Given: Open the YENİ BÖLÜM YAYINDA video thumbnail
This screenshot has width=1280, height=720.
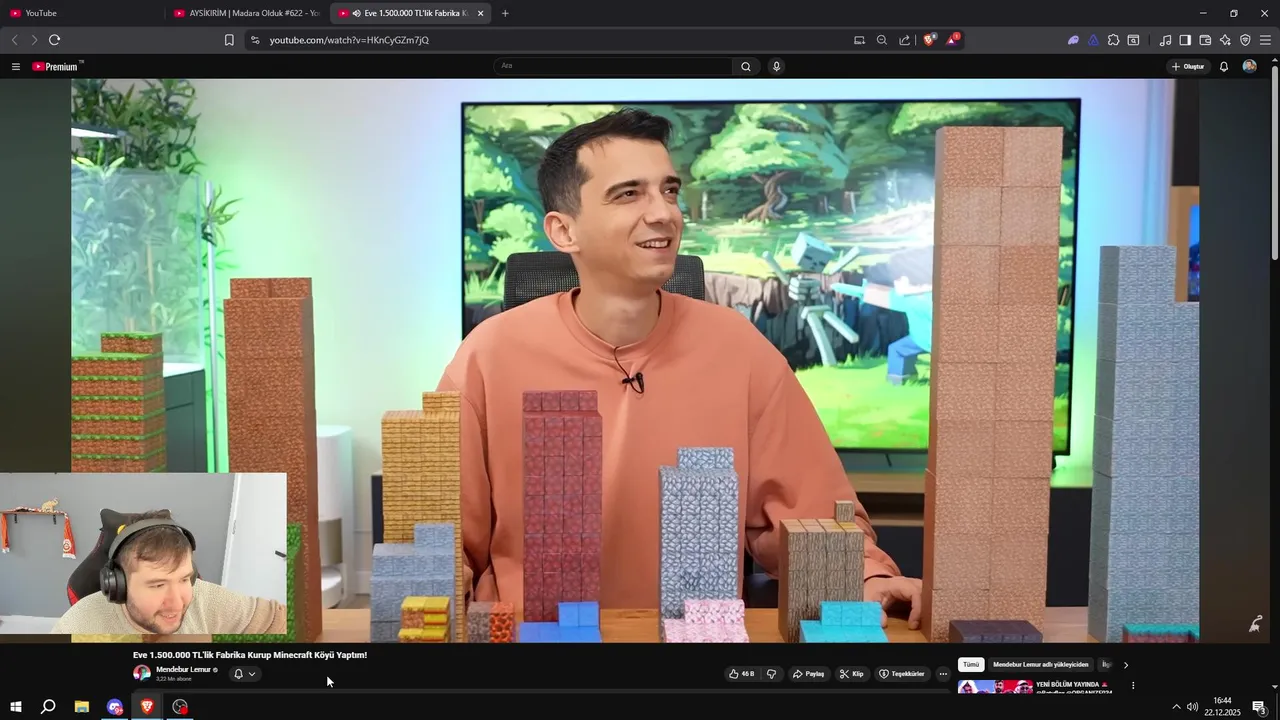Looking at the screenshot, I should pos(995,686).
